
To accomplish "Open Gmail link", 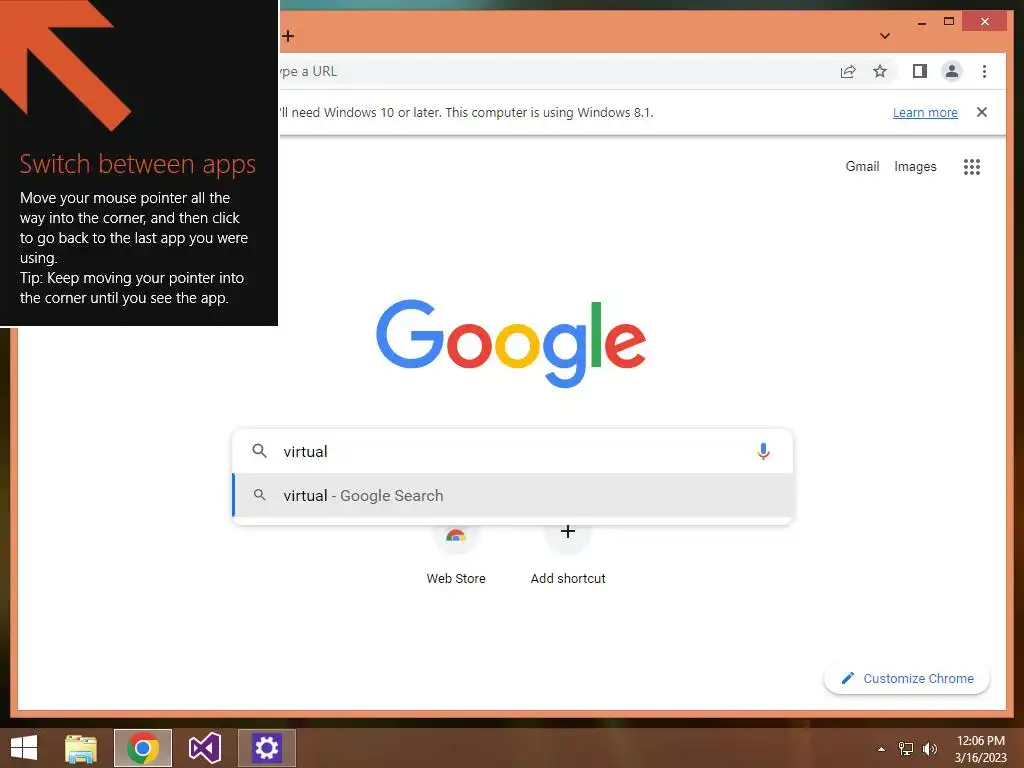I will (862, 167).
